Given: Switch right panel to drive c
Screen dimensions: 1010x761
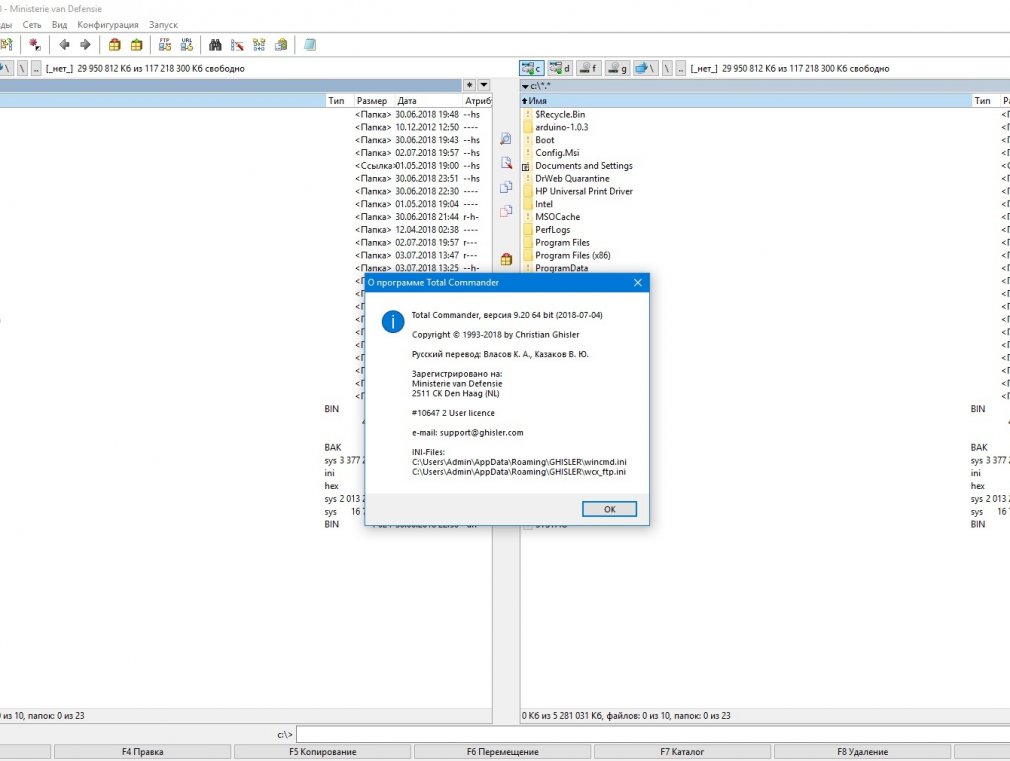Looking at the screenshot, I should click(532, 68).
